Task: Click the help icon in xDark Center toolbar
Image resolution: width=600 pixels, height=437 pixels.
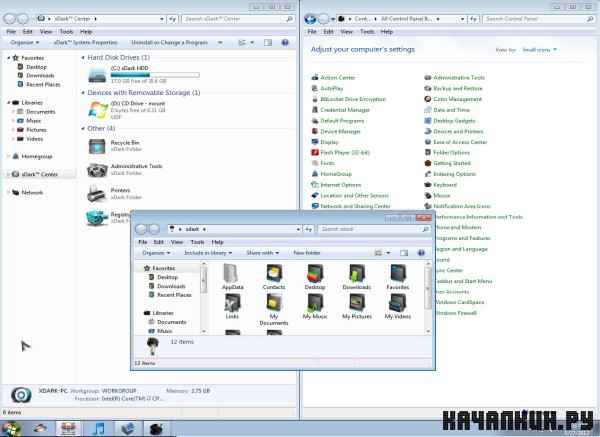Action: pos(285,42)
